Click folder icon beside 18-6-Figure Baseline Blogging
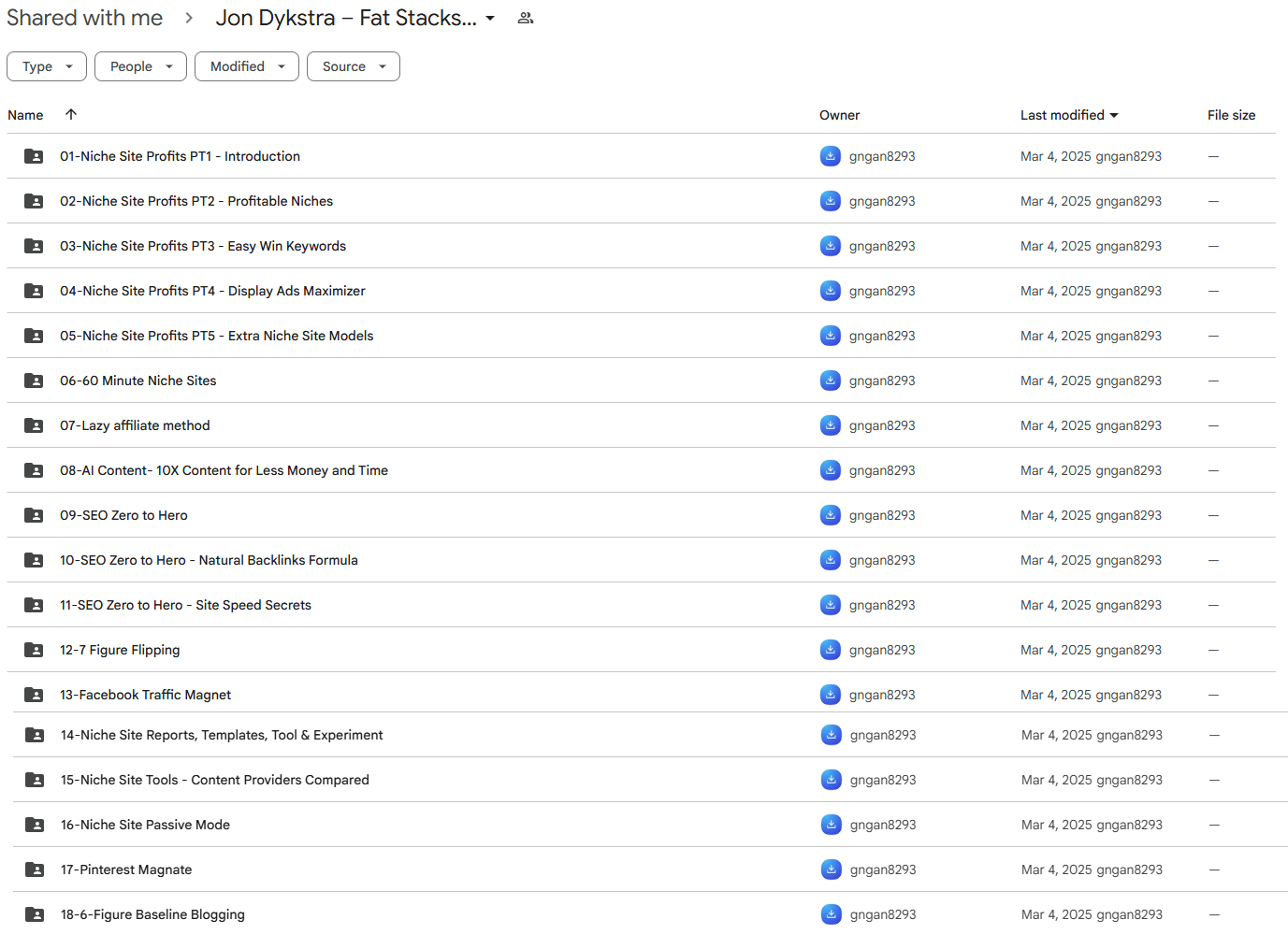Viewport: 1288px width, 934px height. tap(35, 914)
